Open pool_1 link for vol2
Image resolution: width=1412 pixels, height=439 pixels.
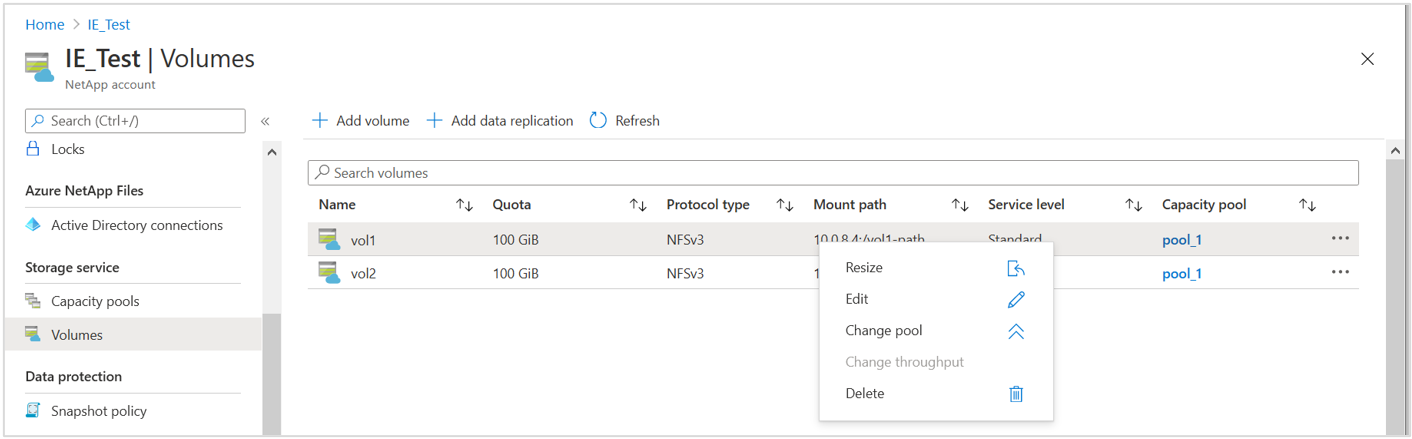coord(1181,274)
